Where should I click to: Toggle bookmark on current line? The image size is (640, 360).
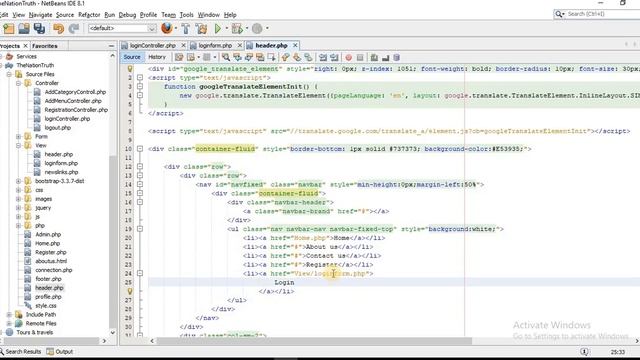(x=308, y=57)
